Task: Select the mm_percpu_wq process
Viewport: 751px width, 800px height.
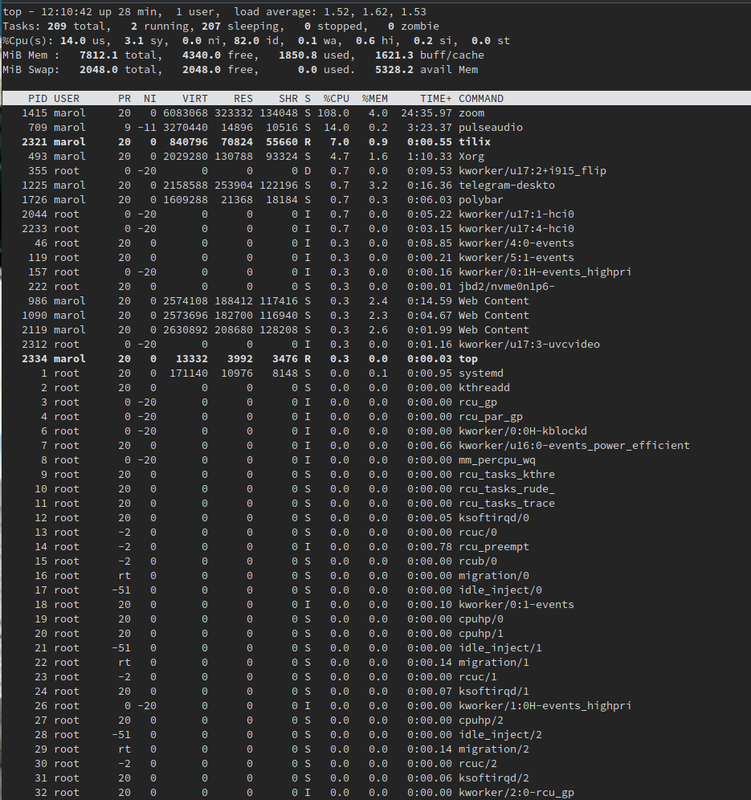Action: [377, 460]
